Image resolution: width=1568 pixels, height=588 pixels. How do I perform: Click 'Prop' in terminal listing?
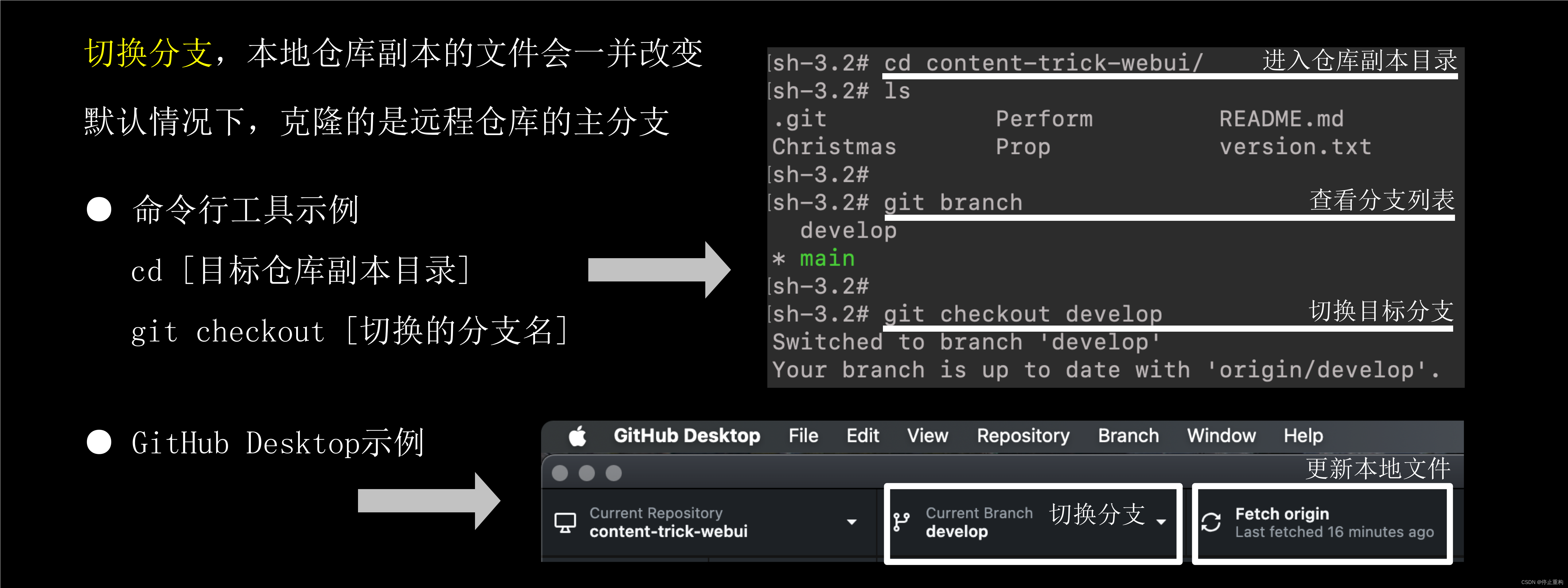[1023, 148]
